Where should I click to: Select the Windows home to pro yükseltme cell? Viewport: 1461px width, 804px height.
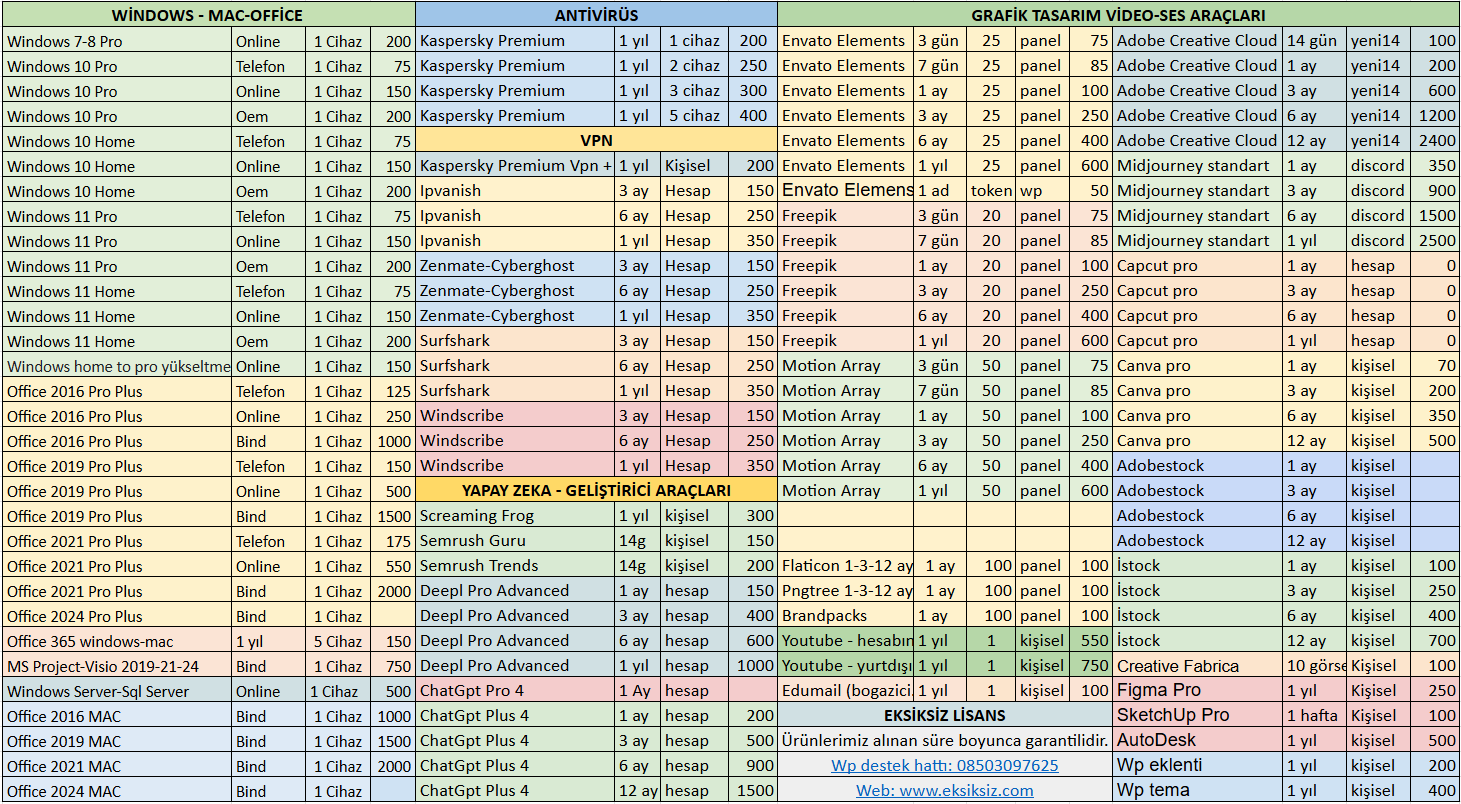[x=117, y=366]
